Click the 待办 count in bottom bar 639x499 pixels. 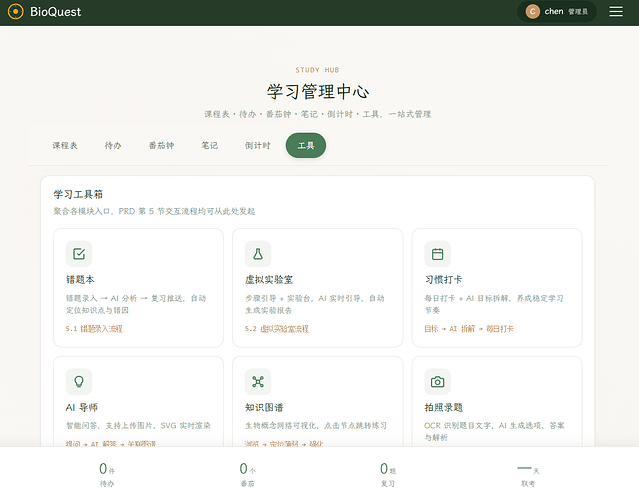[x=107, y=474]
